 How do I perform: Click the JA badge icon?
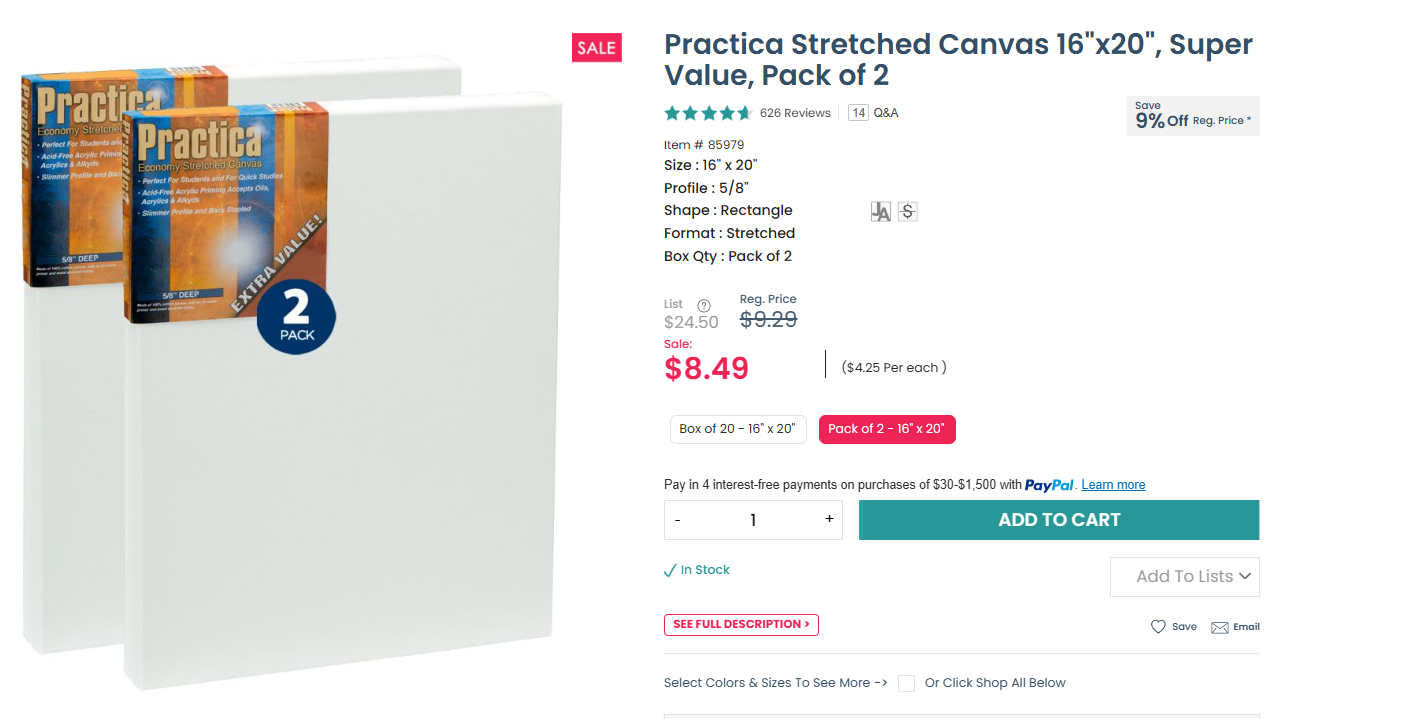click(x=880, y=212)
